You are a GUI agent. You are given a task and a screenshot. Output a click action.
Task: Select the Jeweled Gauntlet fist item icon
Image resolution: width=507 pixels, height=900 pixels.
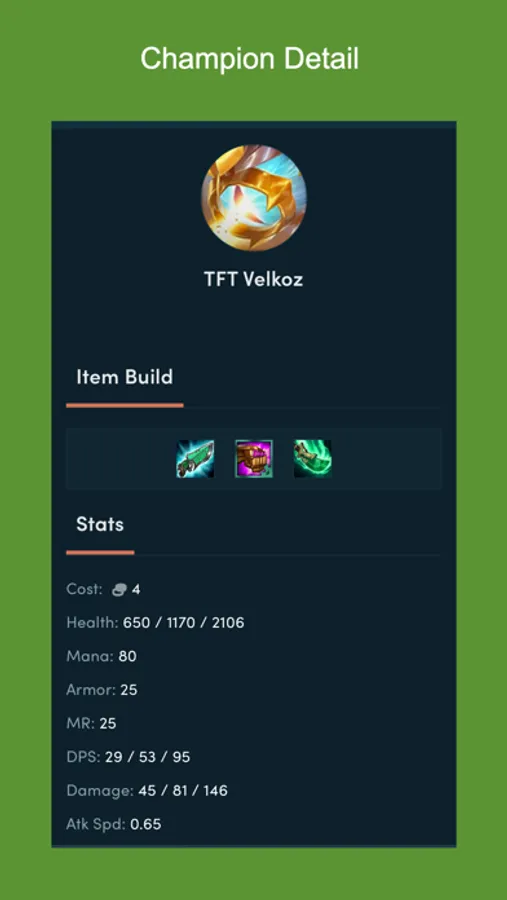click(254, 459)
